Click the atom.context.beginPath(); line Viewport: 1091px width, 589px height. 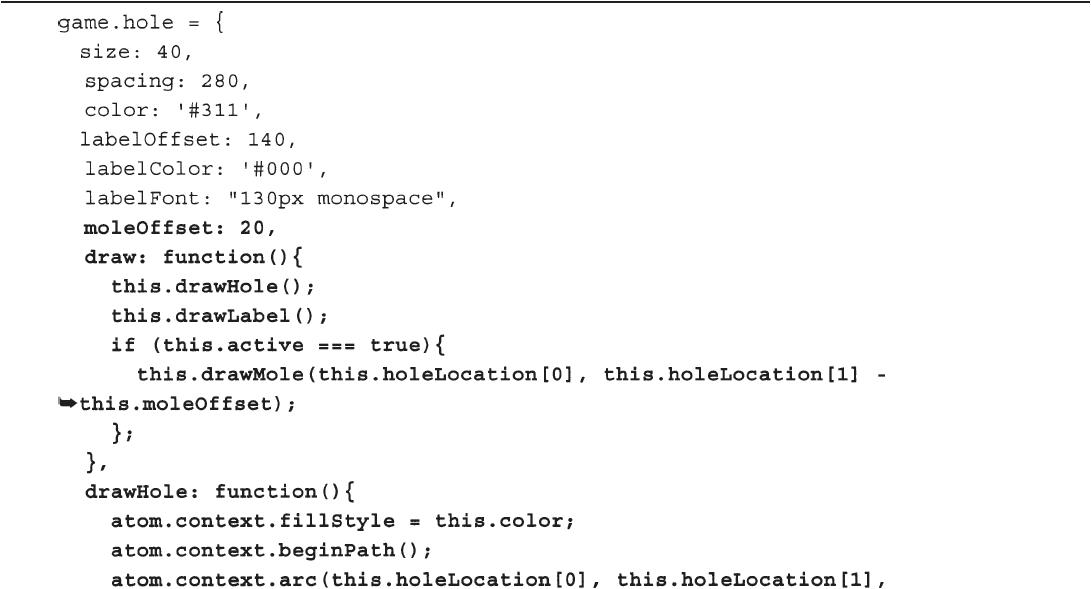point(271,551)
